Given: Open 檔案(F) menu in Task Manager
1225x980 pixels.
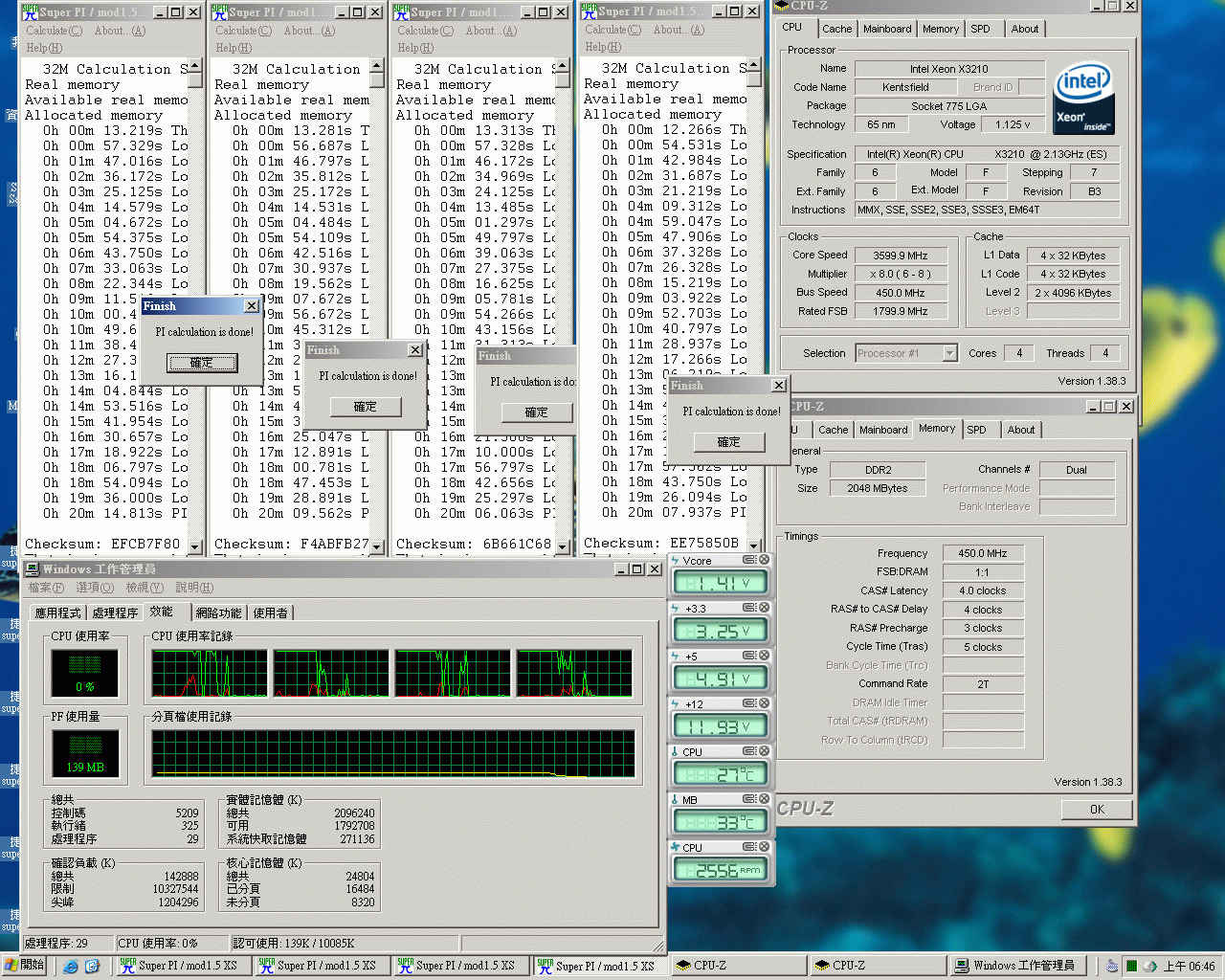Looking at the screenshot, I should point(46,588).
